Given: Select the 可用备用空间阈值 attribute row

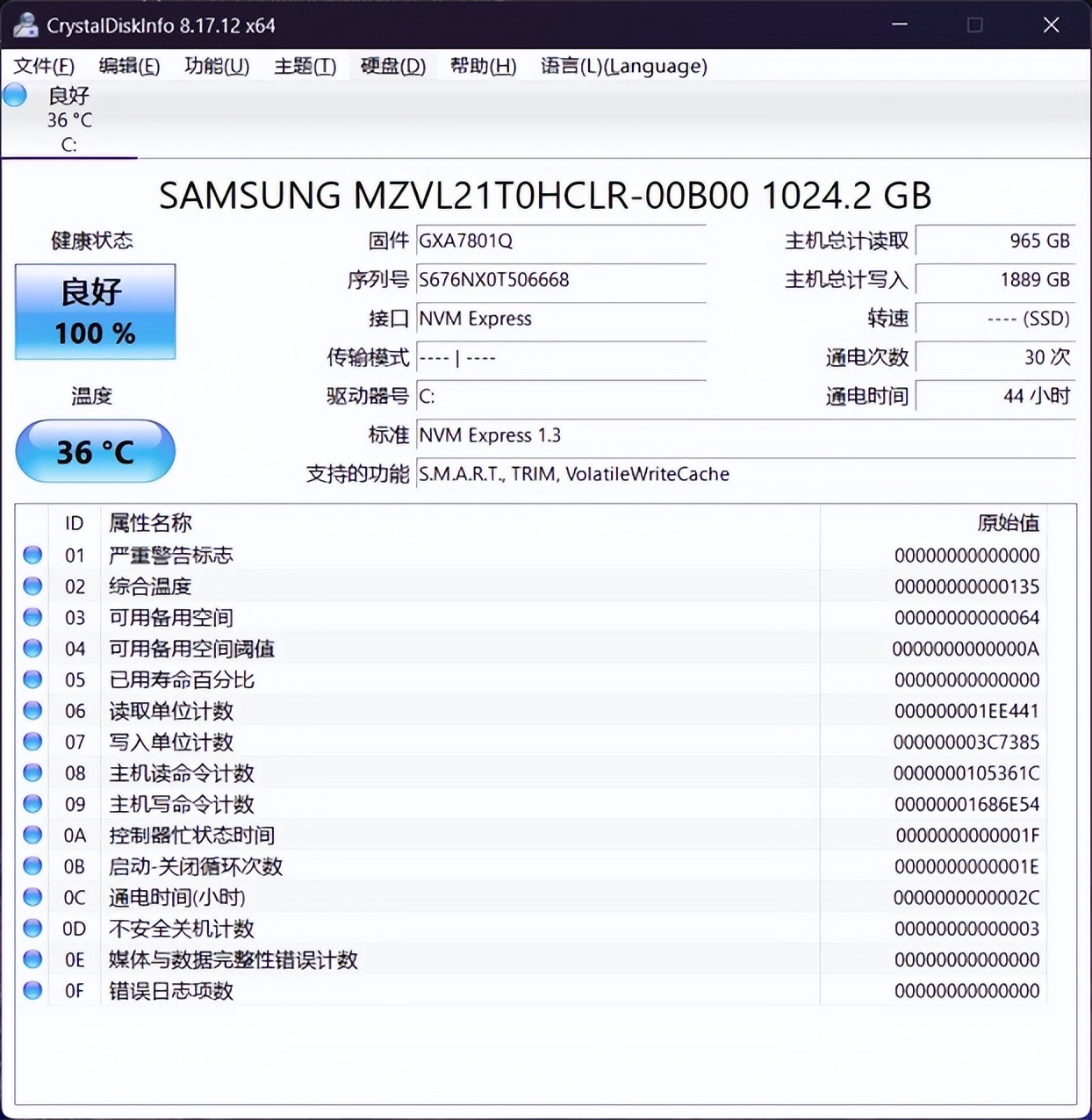Looking at the screenshot, I should (531, 648).
